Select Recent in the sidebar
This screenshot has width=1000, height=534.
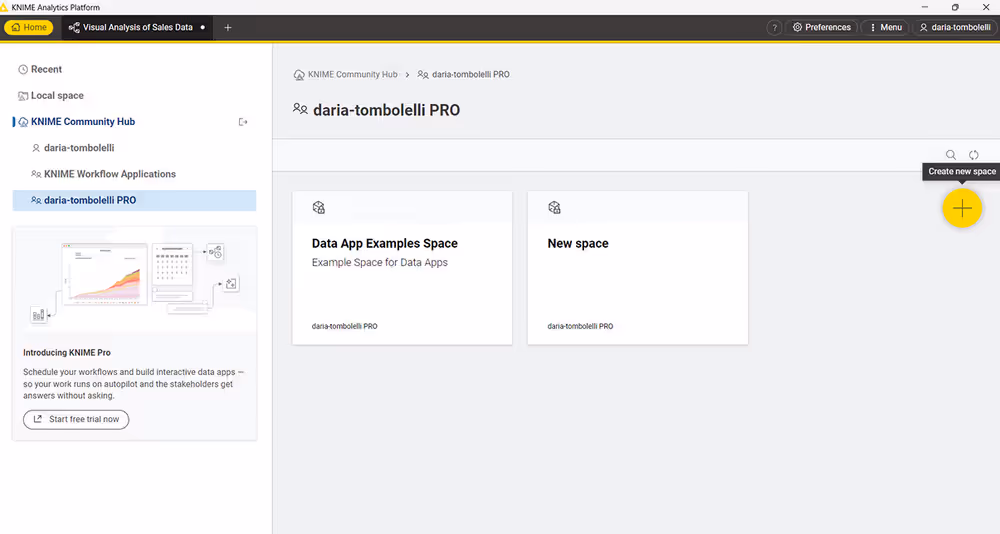(x=46, y=70)
